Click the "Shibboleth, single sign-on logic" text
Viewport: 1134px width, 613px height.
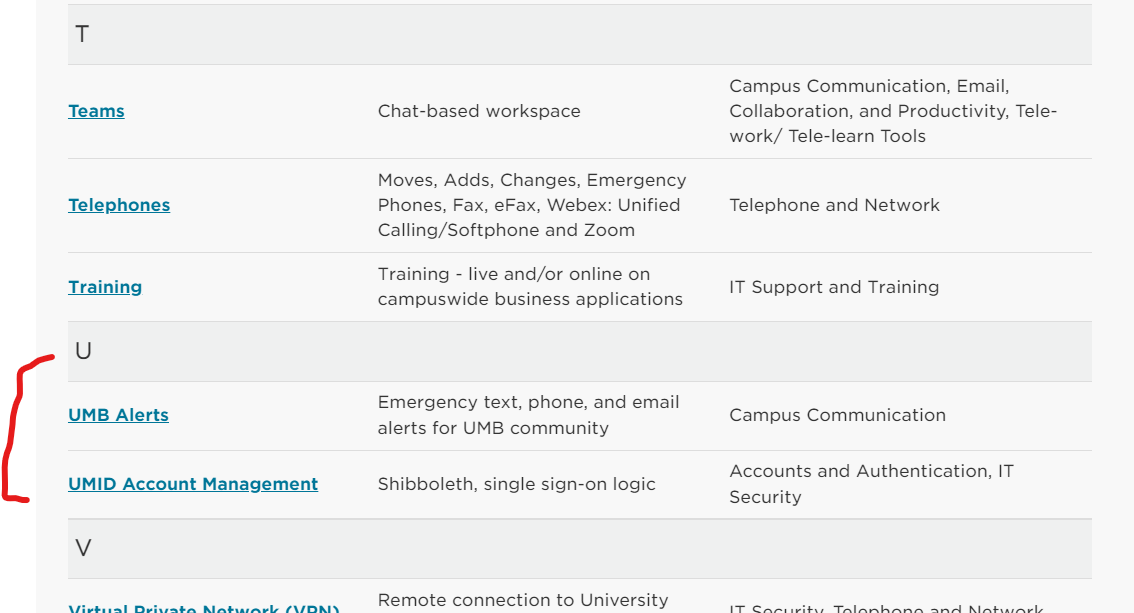point(516,484)
